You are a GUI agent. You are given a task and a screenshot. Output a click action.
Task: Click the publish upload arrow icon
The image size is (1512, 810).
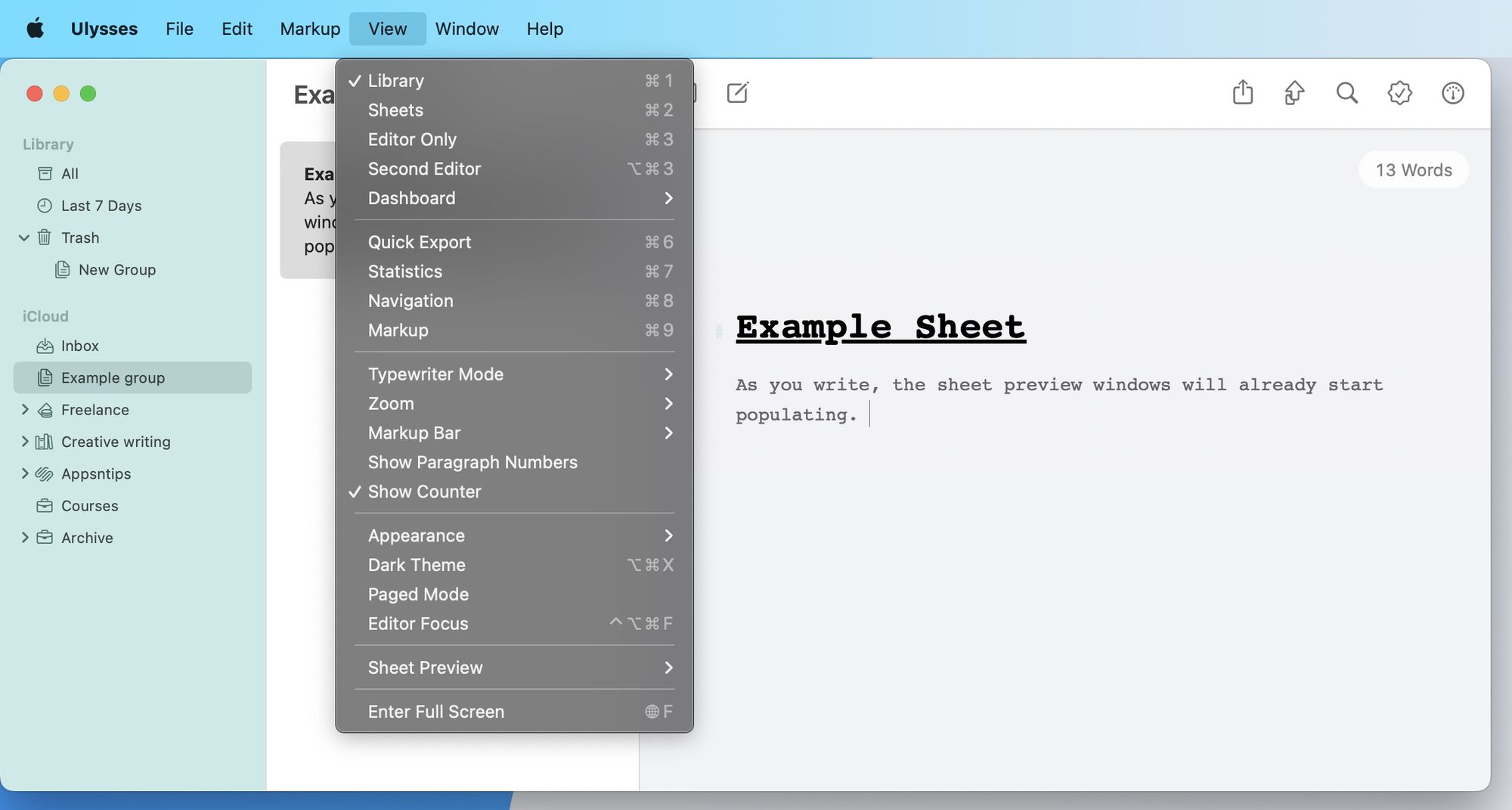click(x=1294, y=93)
